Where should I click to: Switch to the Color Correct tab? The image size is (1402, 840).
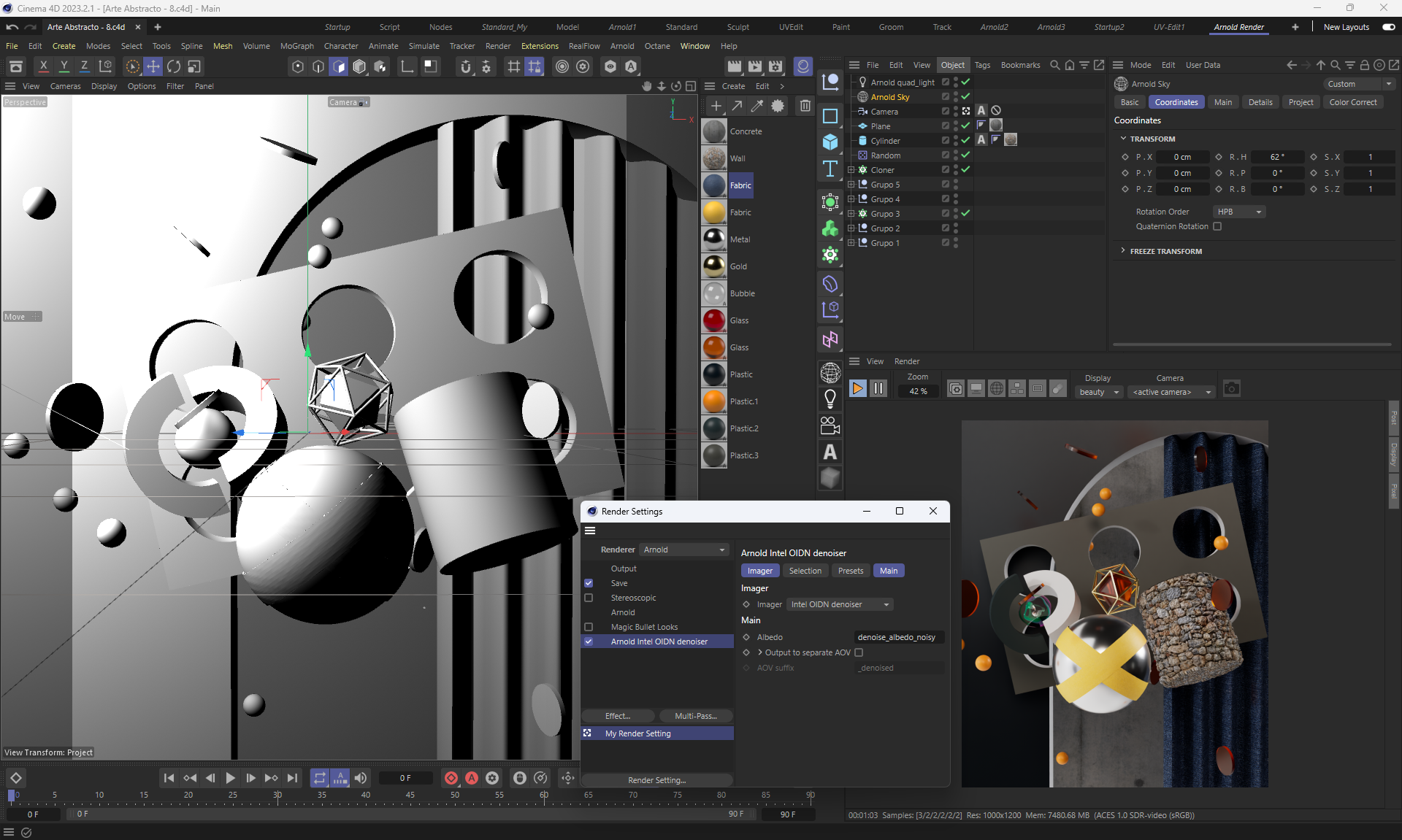point(1352,102)
